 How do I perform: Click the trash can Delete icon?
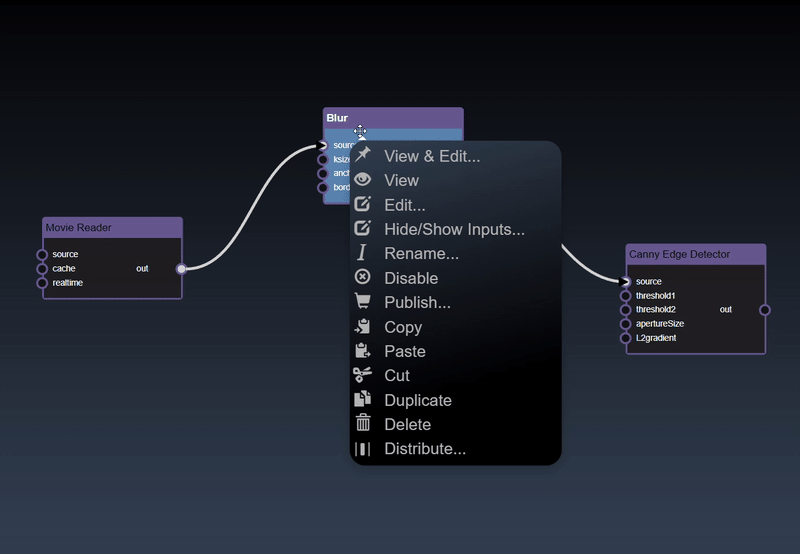coord(363,424)
